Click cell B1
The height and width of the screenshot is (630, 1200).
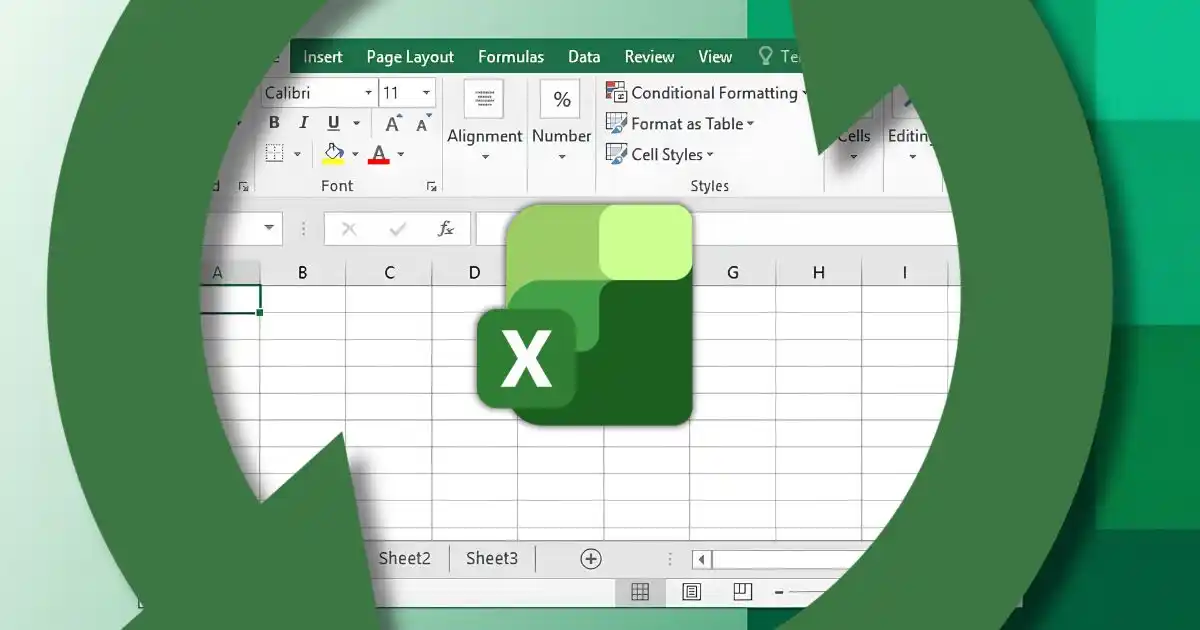pos(303,299)
